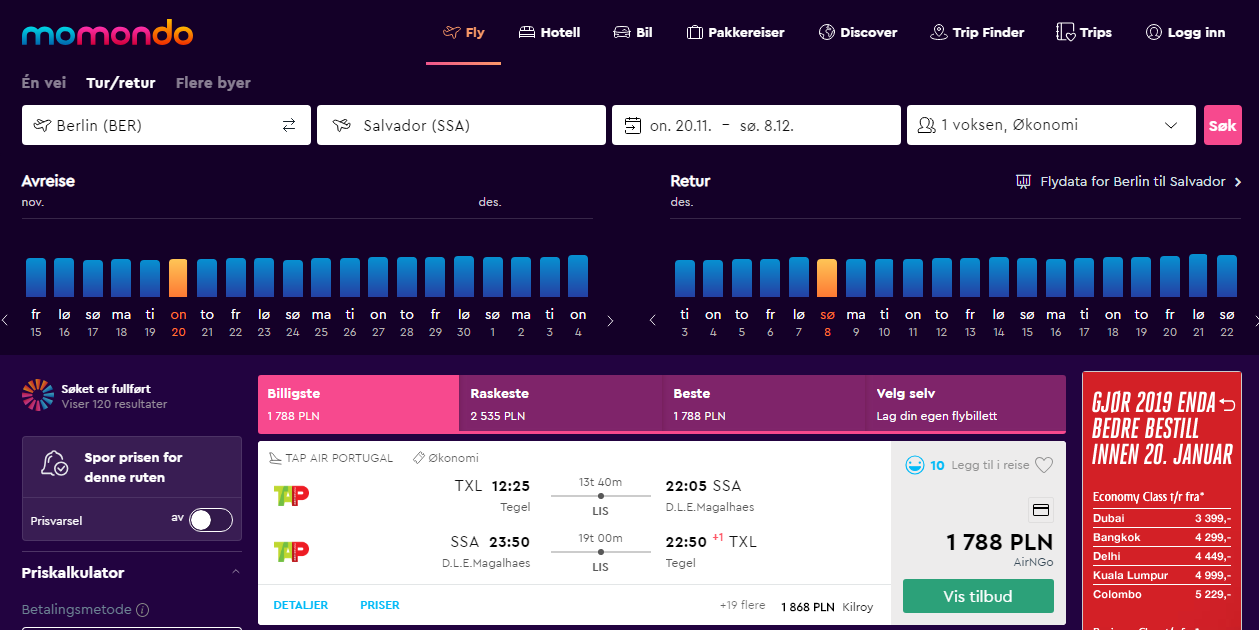Click the Vis tilbud button

pos(978,596)
